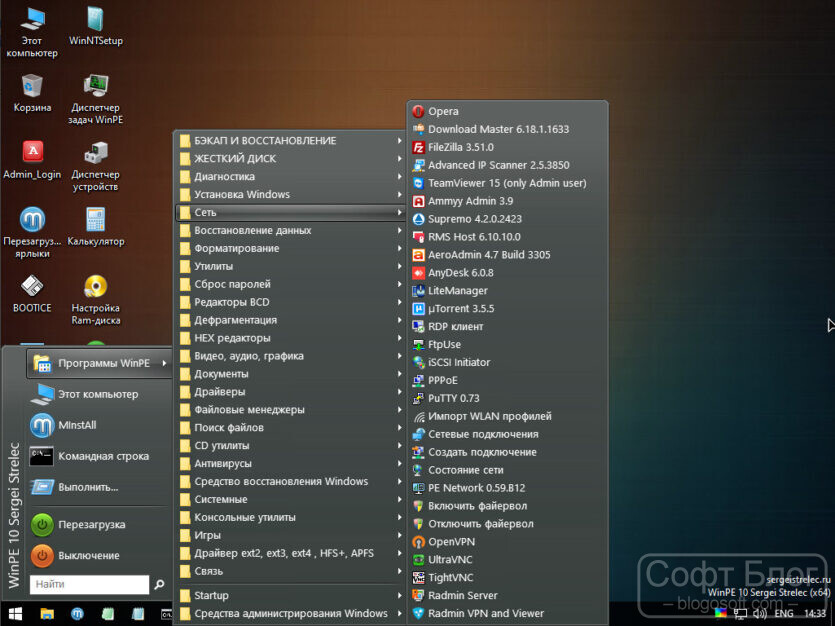
Task: Launch MInstAll from start menu
Action: tap(99, 425)
